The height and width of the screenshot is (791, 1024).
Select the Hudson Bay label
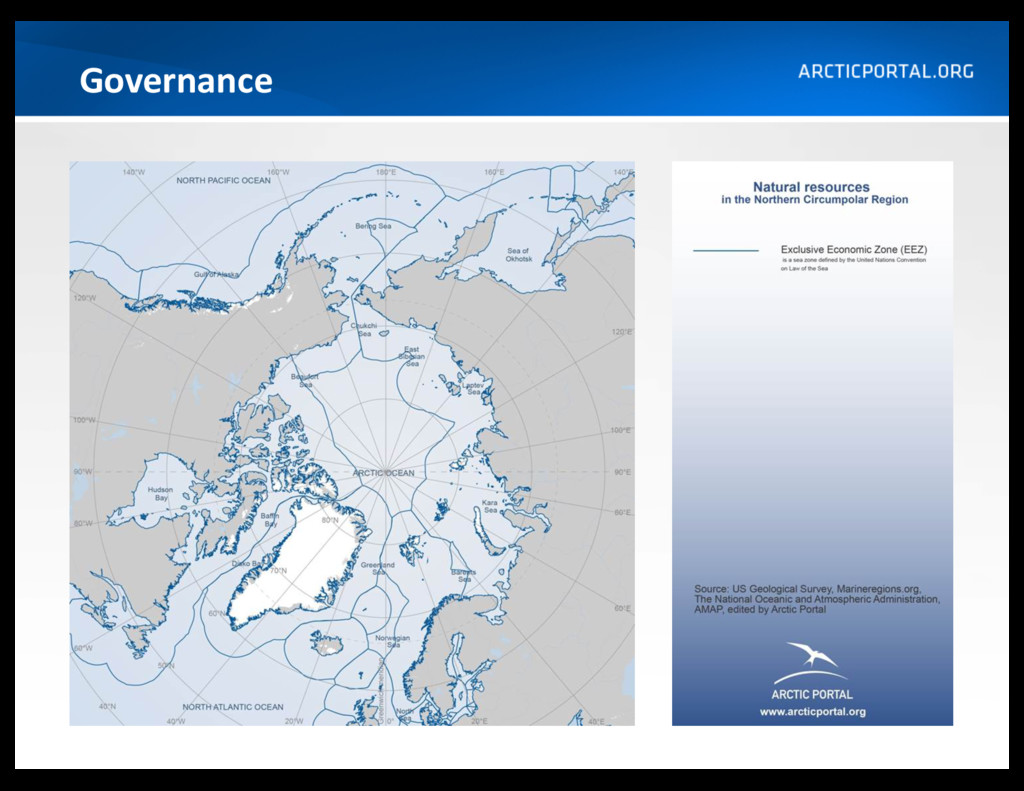(161, 493)
